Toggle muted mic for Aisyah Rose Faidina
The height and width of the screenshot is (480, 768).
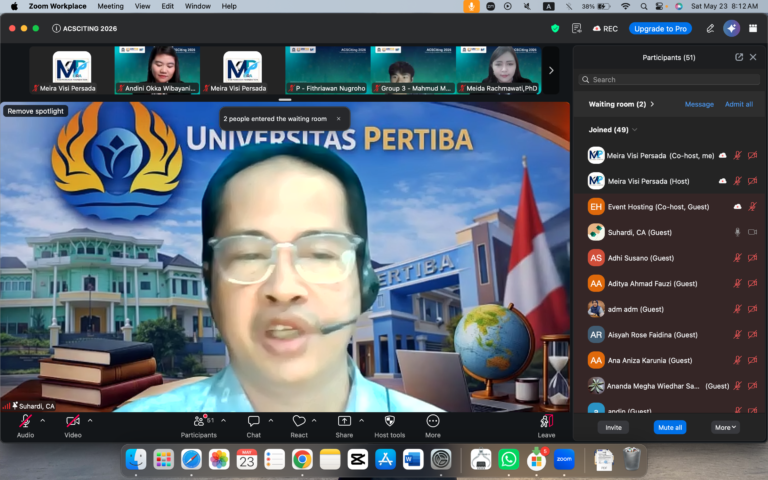737,335
